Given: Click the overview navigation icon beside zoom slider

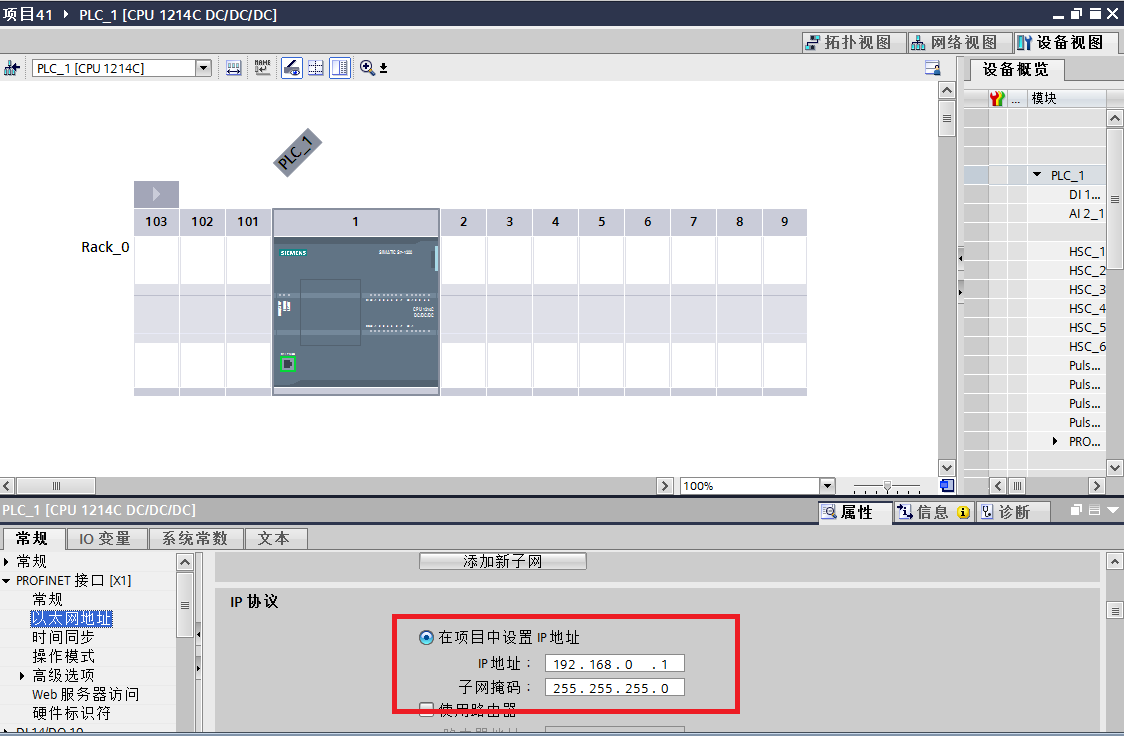Looking at the screenshot, I should coord(946,486).
